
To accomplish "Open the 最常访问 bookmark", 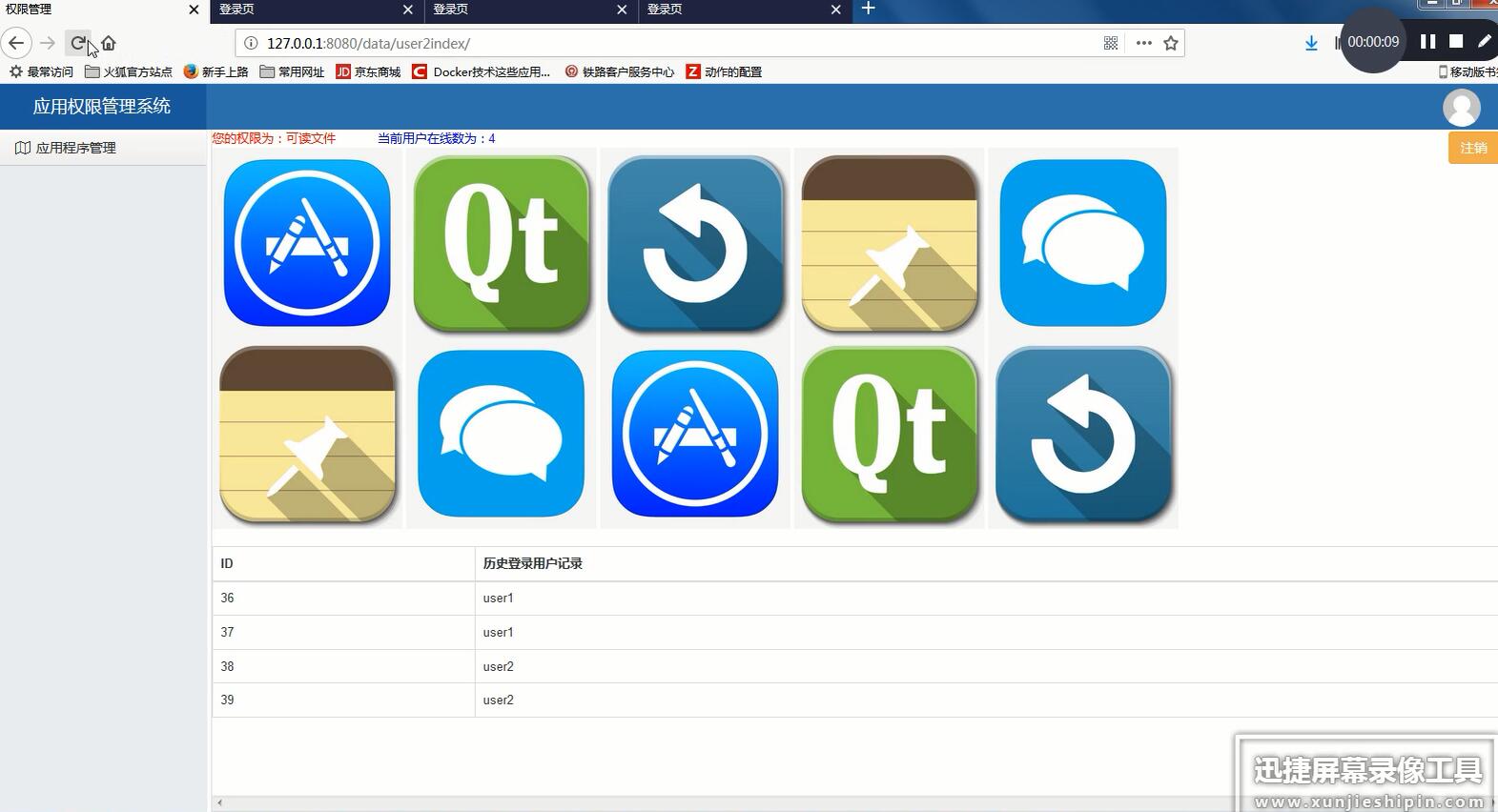I will (x=41, y=71).
